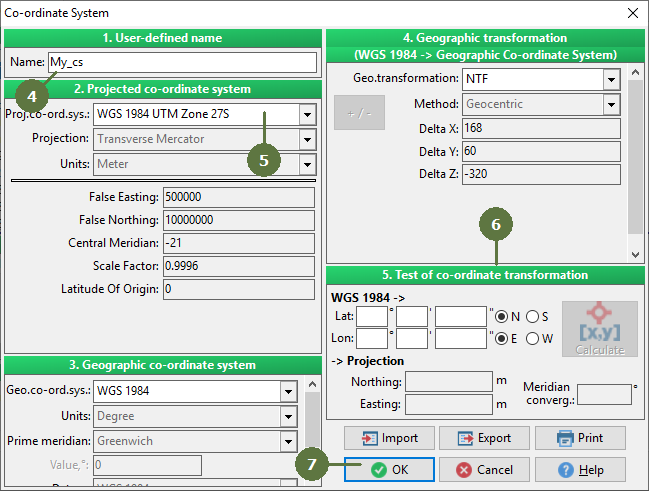
Task: Open the Geo.co-ord.sys. WGS 1984 dropdown
Action: [x=288, y=391]
